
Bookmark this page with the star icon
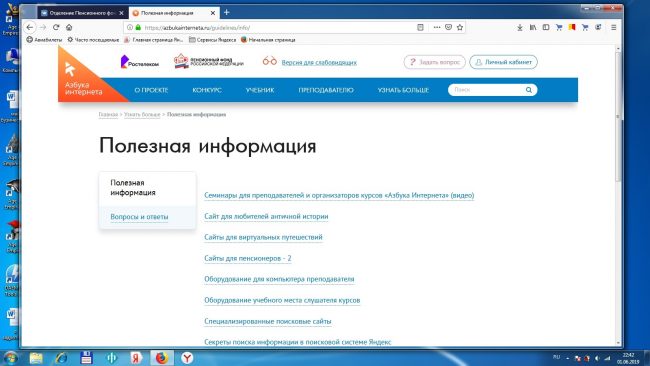click(x=460, y=27)
